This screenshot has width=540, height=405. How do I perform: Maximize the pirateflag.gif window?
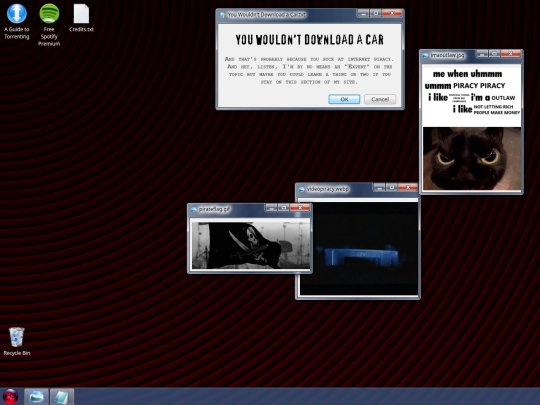[x=284, y=208]
